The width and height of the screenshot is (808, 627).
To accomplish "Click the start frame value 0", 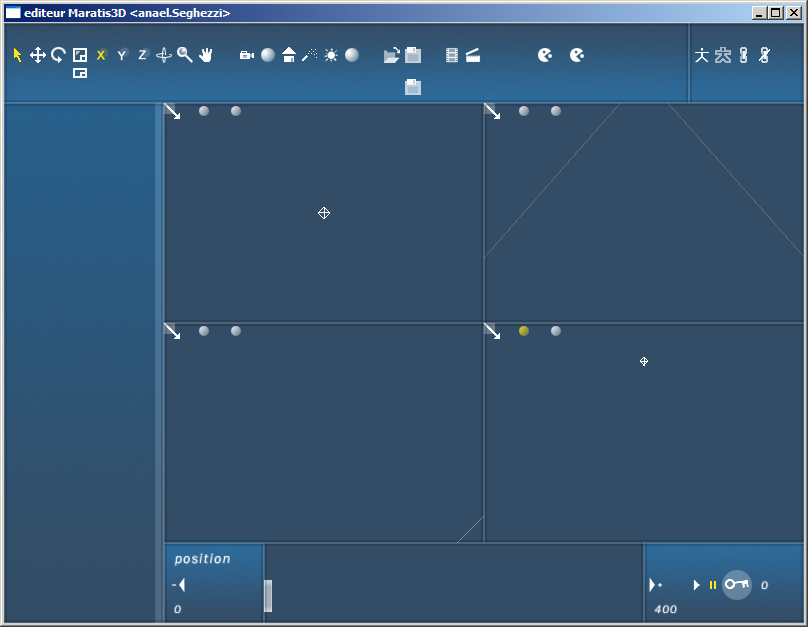I will point(178,609).
